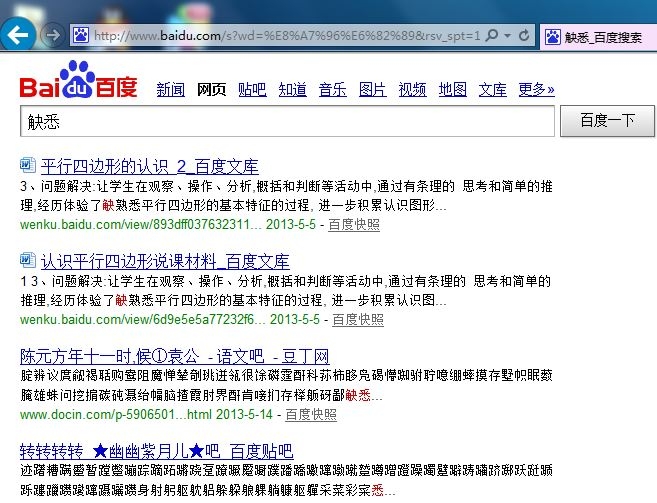Open 百度快照 for the 6d9e5e5a result
Viewport: 657px width, 503px height.
coord(358,320)
